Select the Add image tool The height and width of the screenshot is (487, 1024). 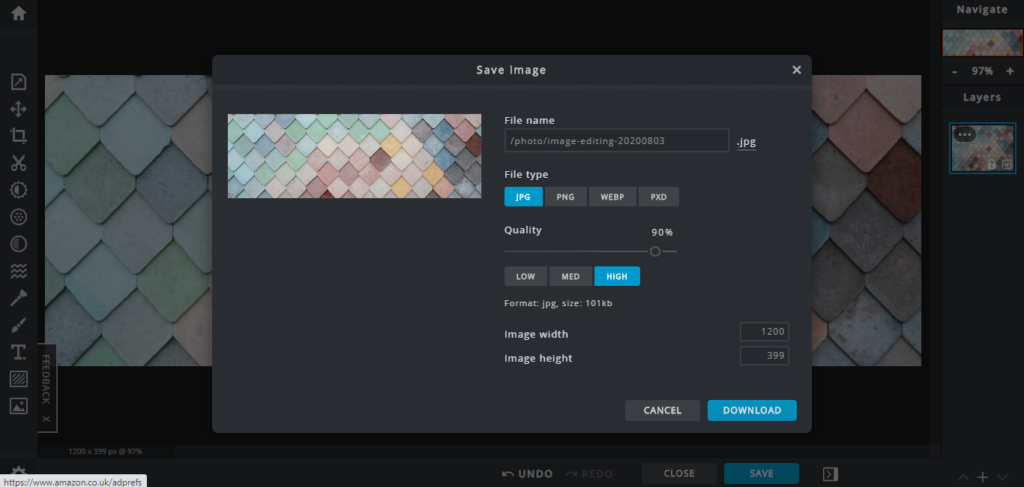point(18,406)
